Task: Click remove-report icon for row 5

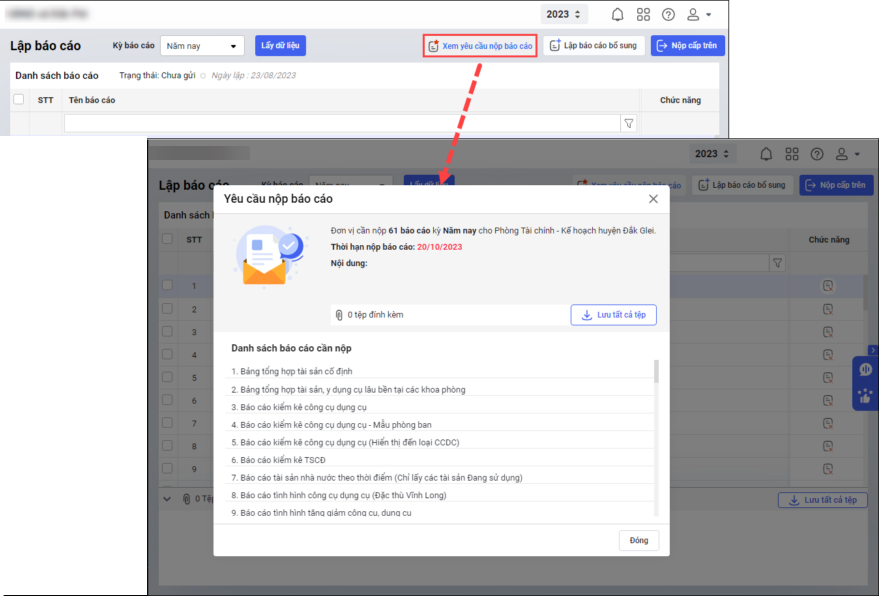Action: [828, 378]
